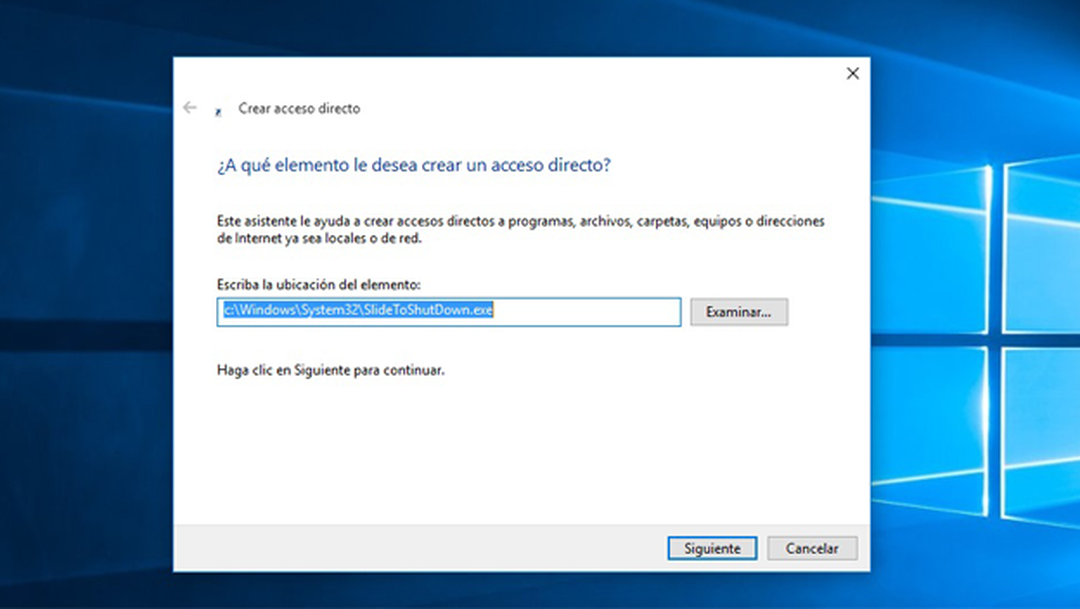
Task: Click the desktop background below the dialog
Action: click(520, 592)
